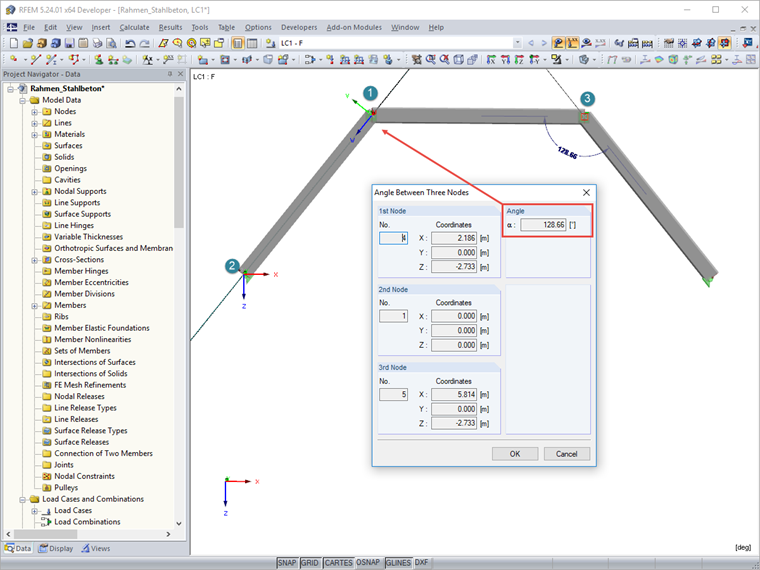Expand the Lines tree folder

tap(34, 124)
